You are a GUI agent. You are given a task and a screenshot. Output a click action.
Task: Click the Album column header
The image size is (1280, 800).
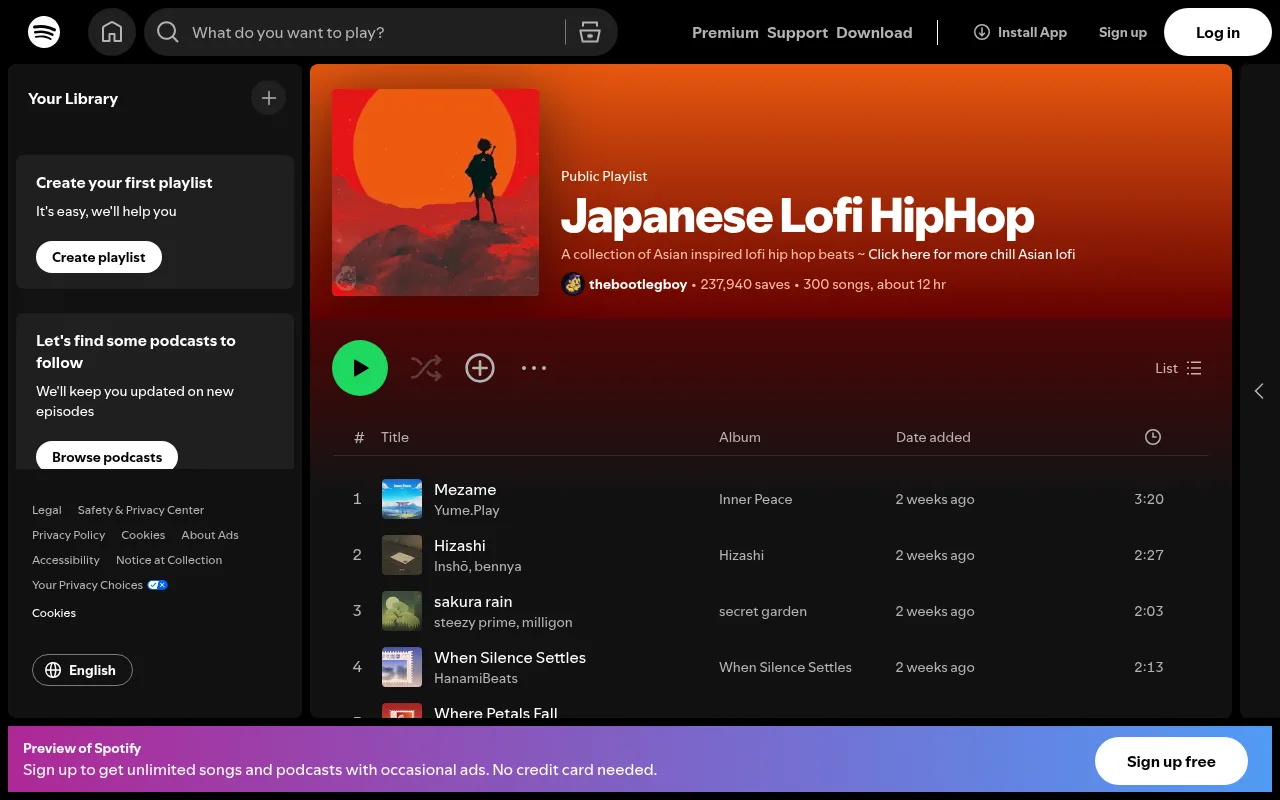pyautogui.click(x=740, y=437)
